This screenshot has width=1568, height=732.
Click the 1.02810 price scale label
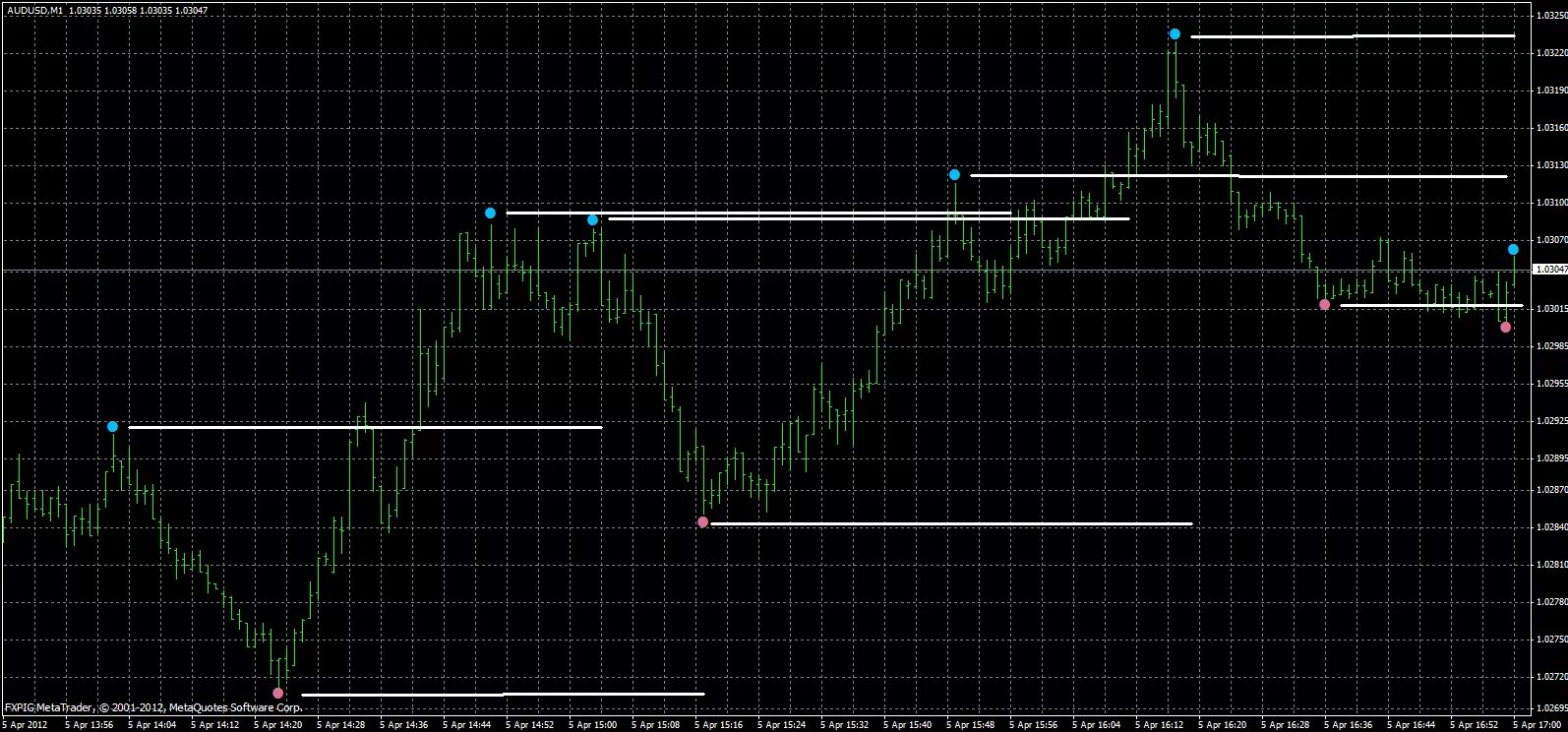tap(1550, 565)
